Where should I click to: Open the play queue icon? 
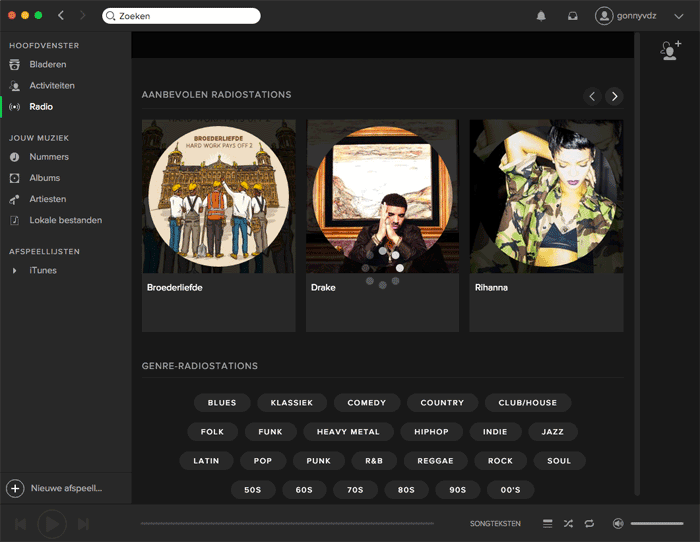547,523
